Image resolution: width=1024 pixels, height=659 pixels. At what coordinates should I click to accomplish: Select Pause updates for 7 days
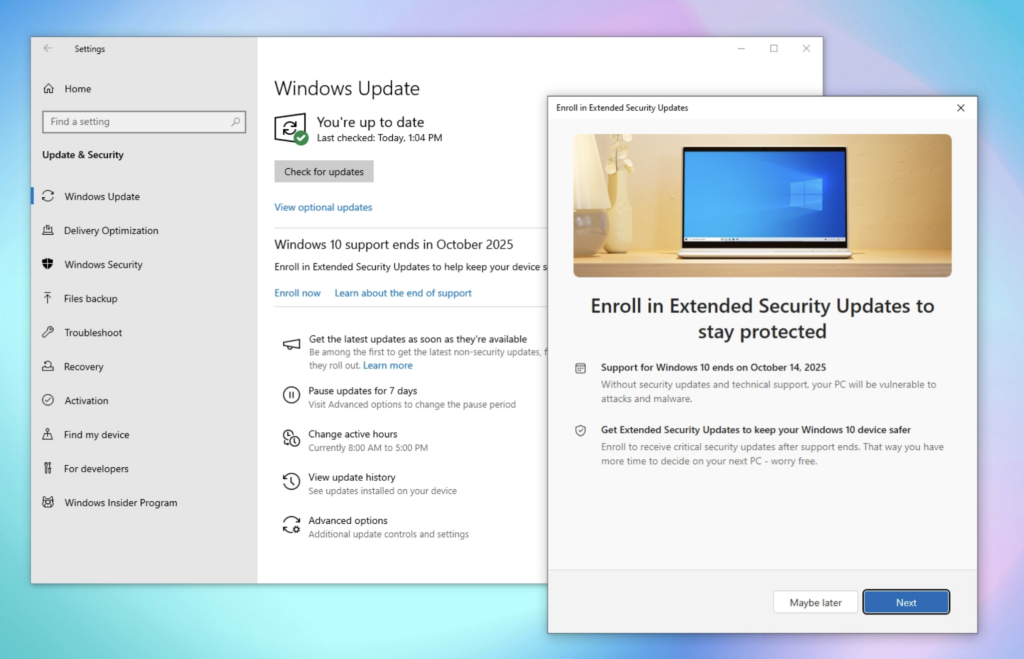pos(362,391)
